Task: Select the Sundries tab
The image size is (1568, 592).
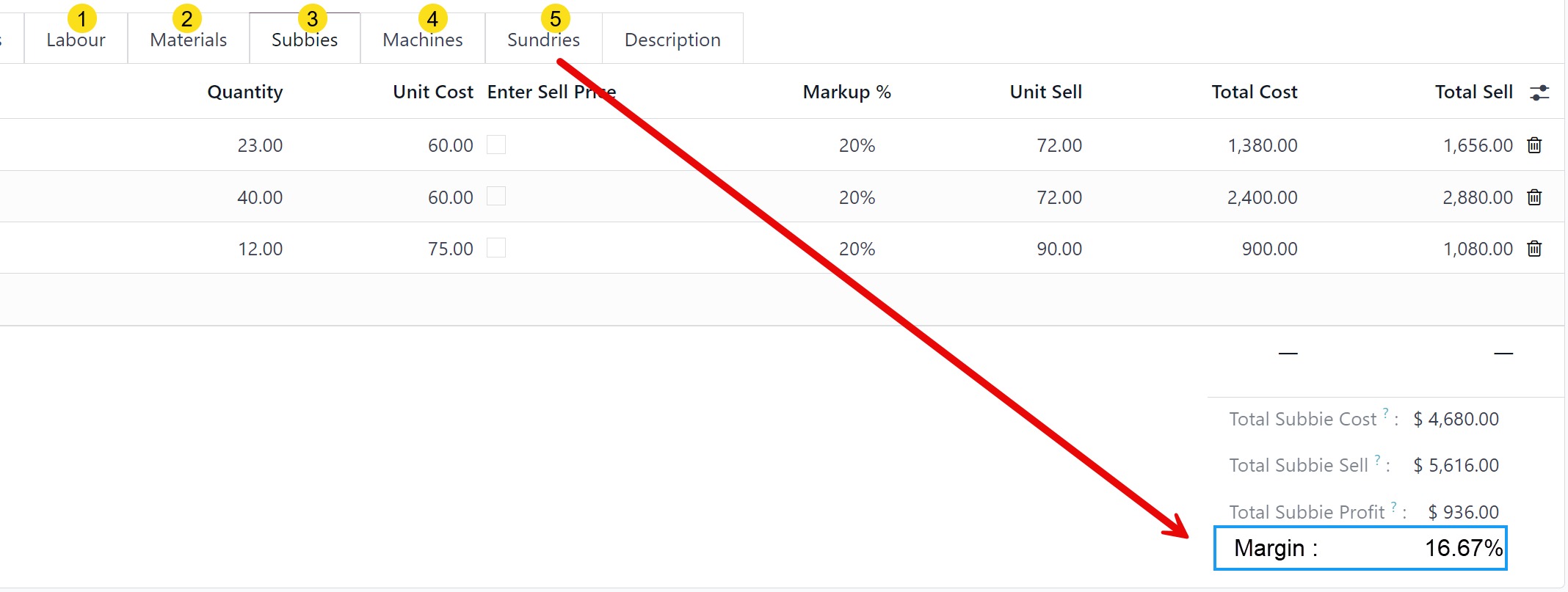Action: (x=543, y=40)
